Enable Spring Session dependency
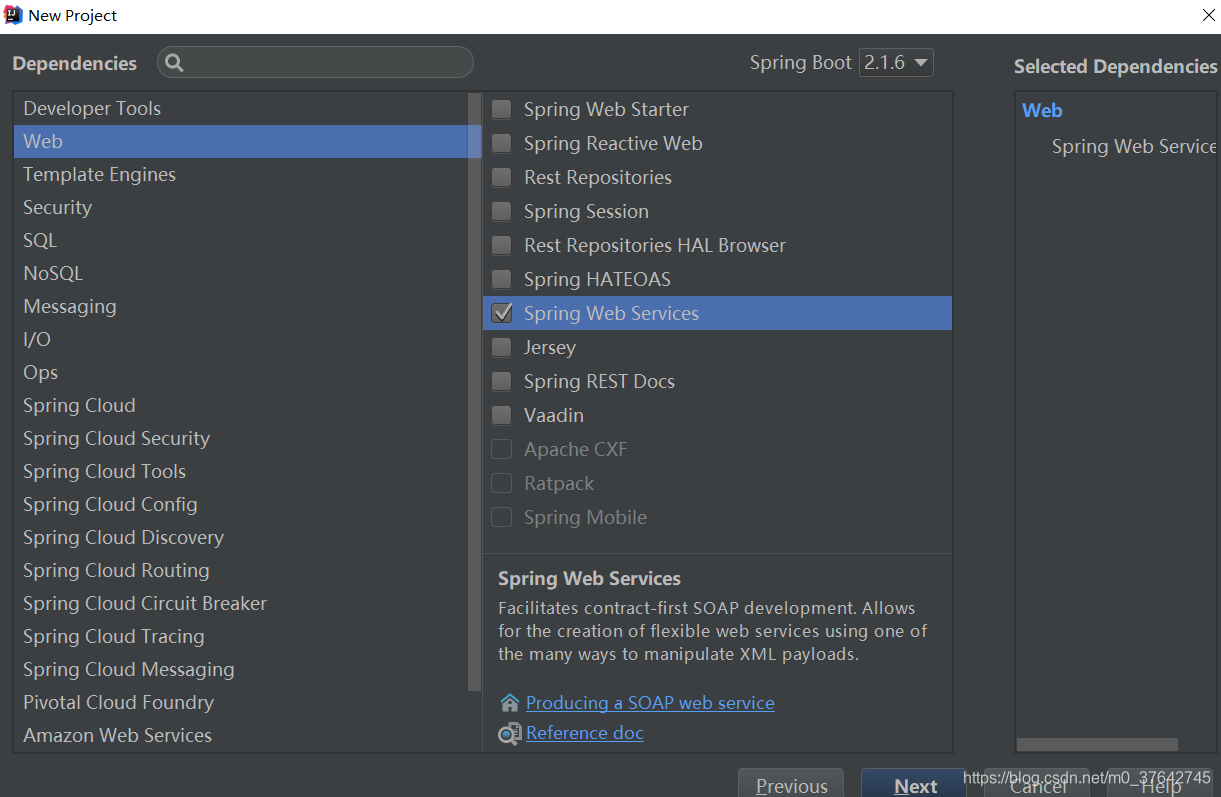The image size is (1221, 797). click(x=502, y=211)
